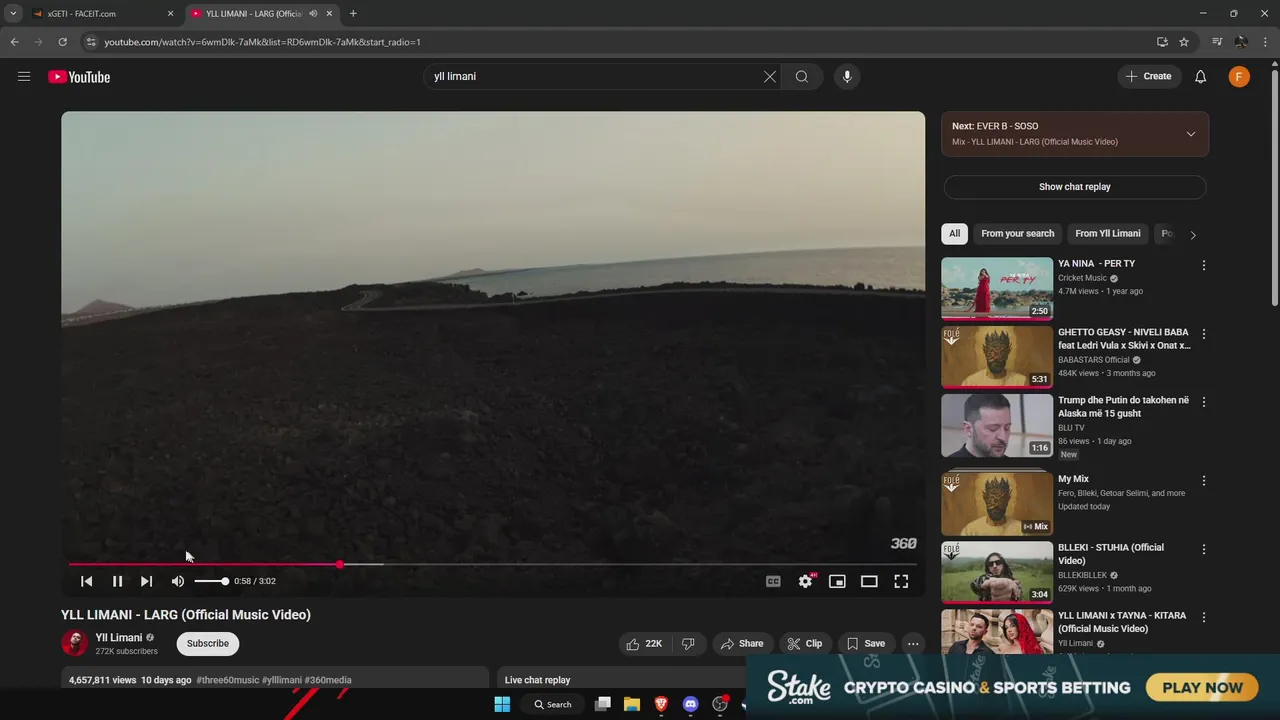Pause the playing video
1280x720 pixels.
point(117,581)
